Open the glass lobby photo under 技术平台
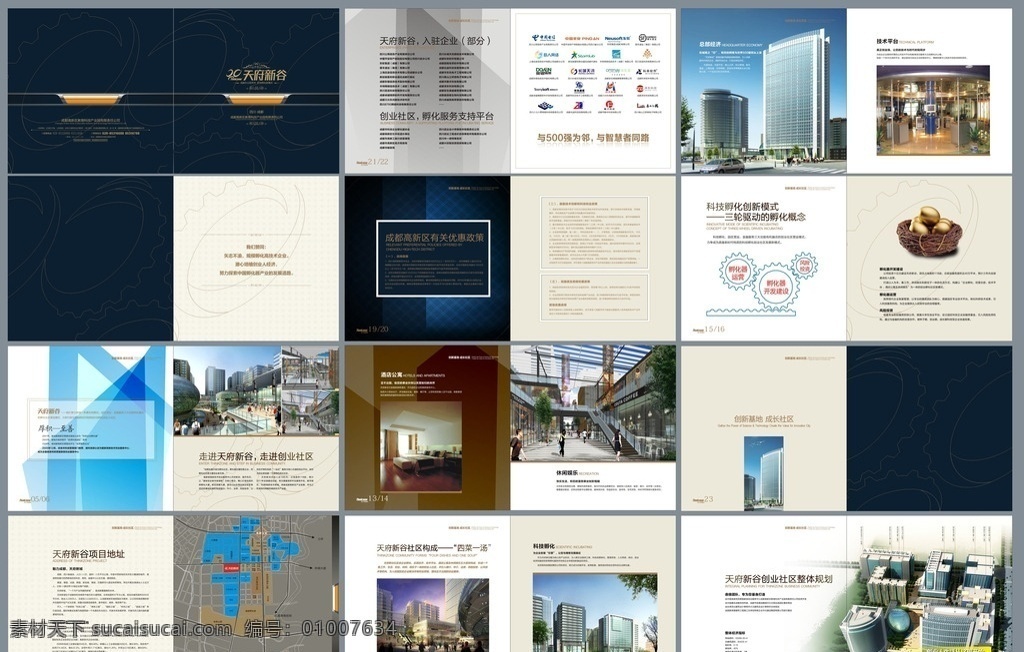 (933, 110)
